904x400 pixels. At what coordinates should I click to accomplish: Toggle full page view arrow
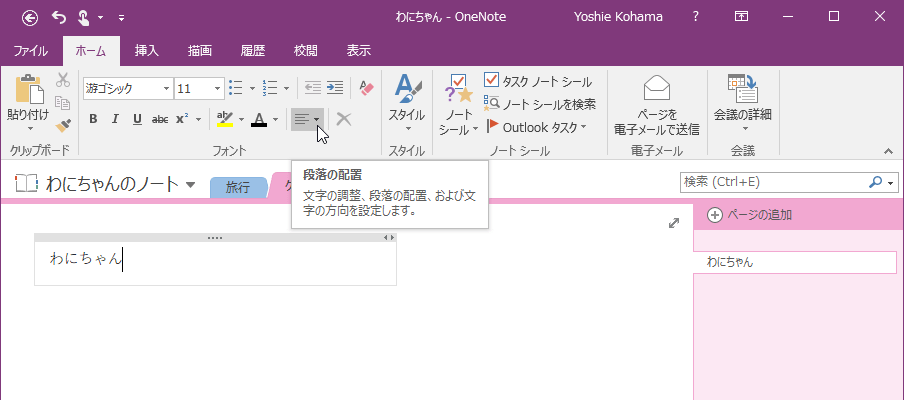point(673,223)
